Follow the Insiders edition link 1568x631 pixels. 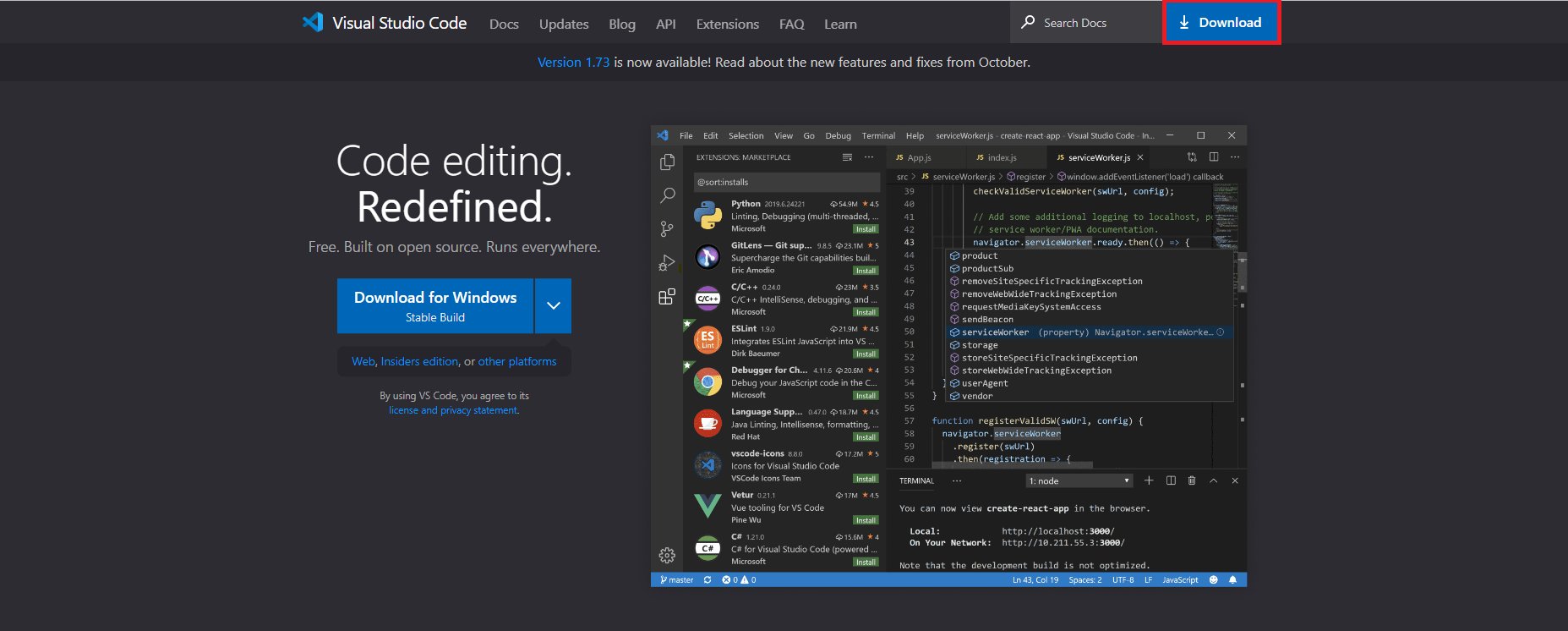[x=419, y=361]
